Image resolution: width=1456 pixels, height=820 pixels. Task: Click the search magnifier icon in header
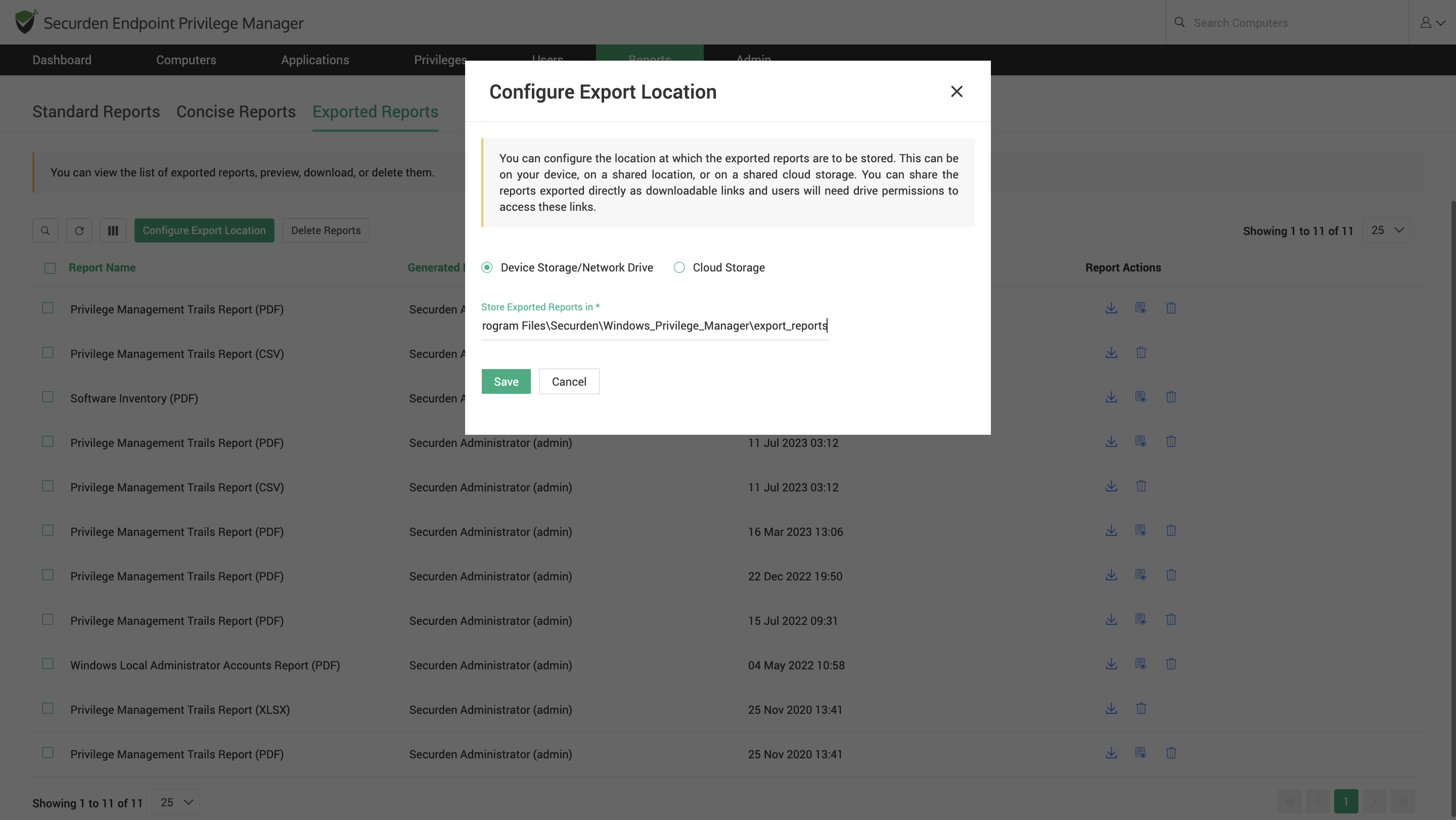tap(1179, 23)
